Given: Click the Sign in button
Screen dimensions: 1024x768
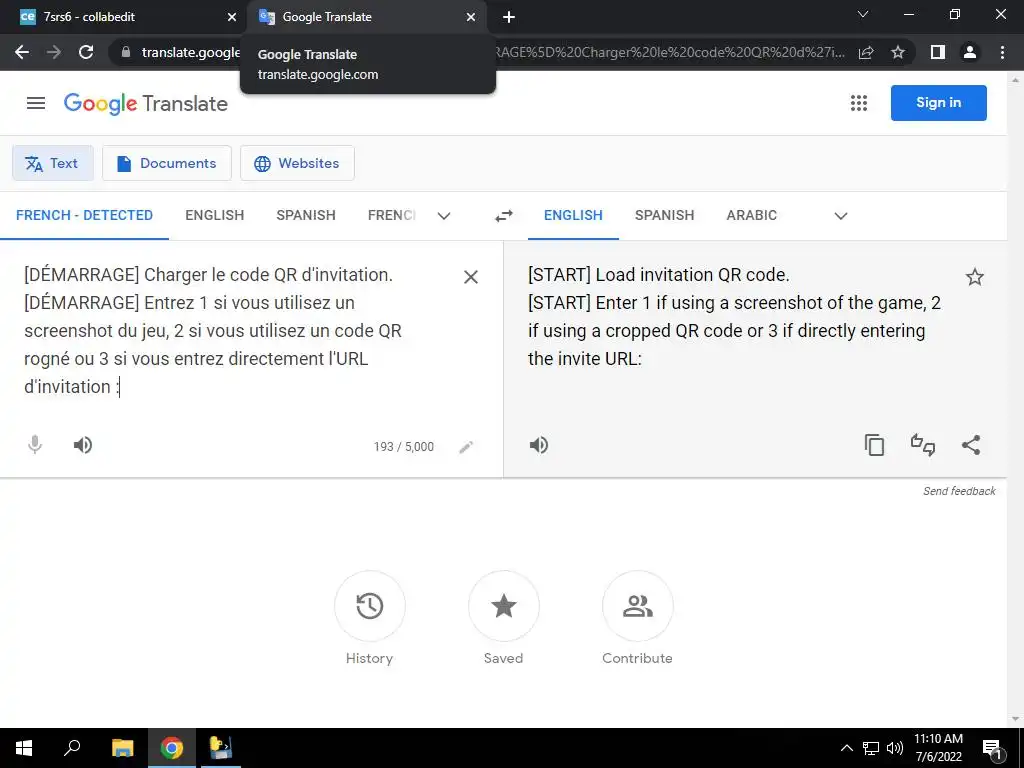Looking at the screenshot, I should pos(938,103).
